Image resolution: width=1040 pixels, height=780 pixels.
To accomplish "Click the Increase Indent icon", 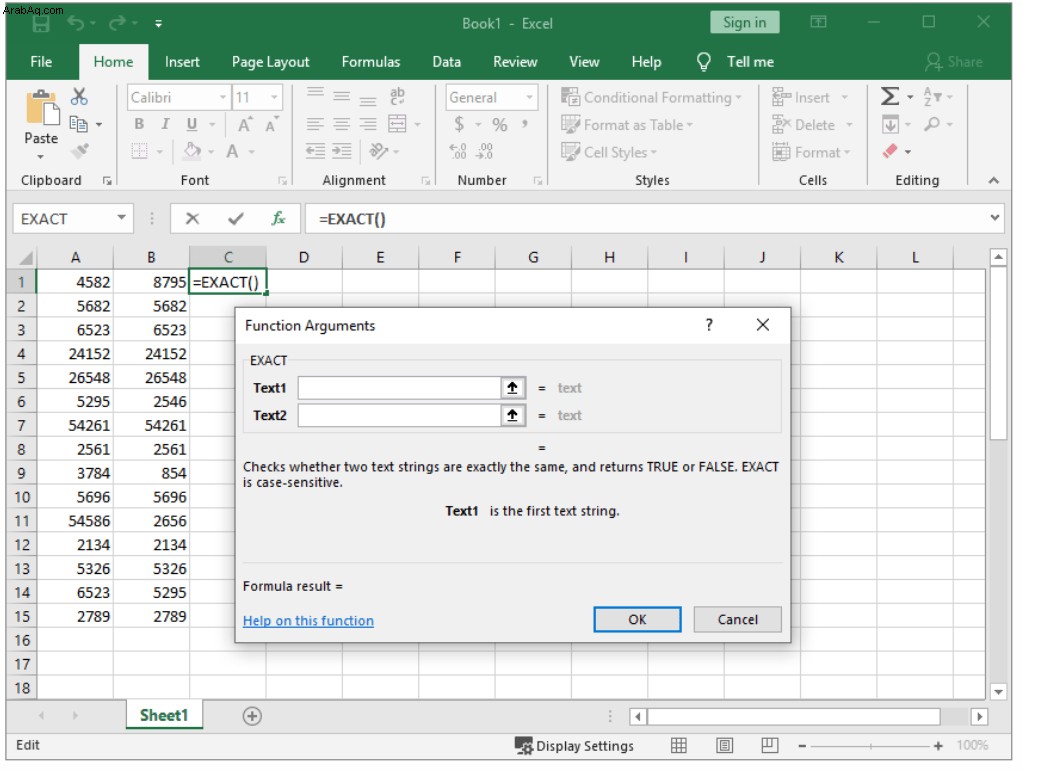I will pos(342,151).
